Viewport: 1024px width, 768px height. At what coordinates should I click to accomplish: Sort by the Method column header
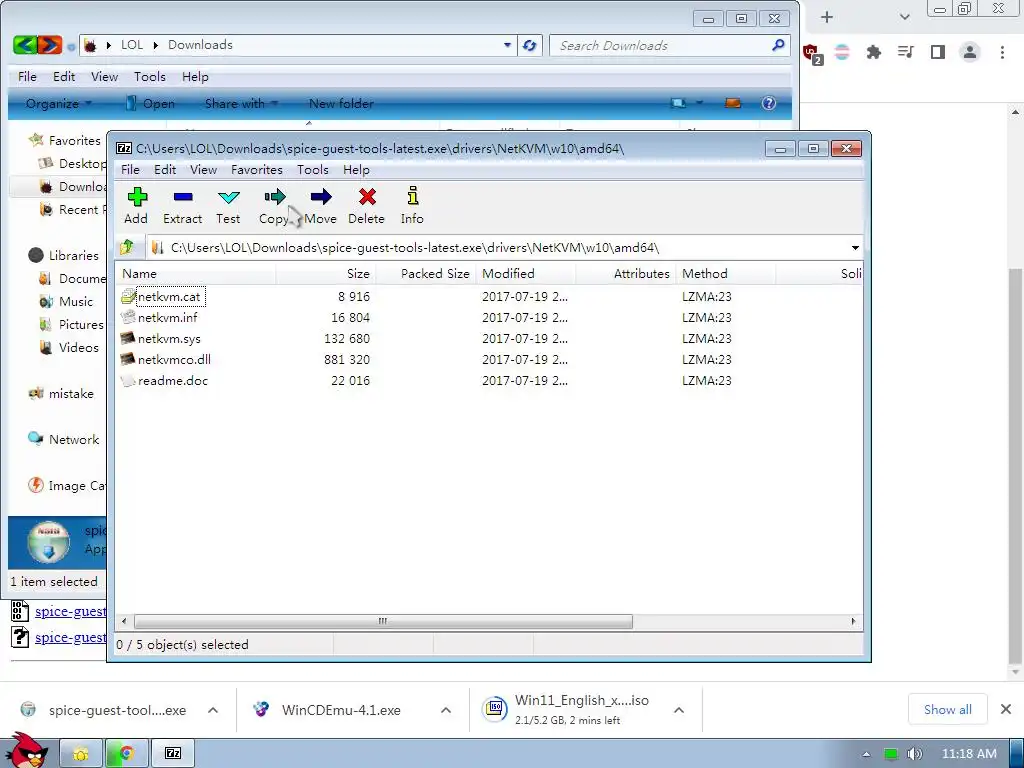click(726, 274)
